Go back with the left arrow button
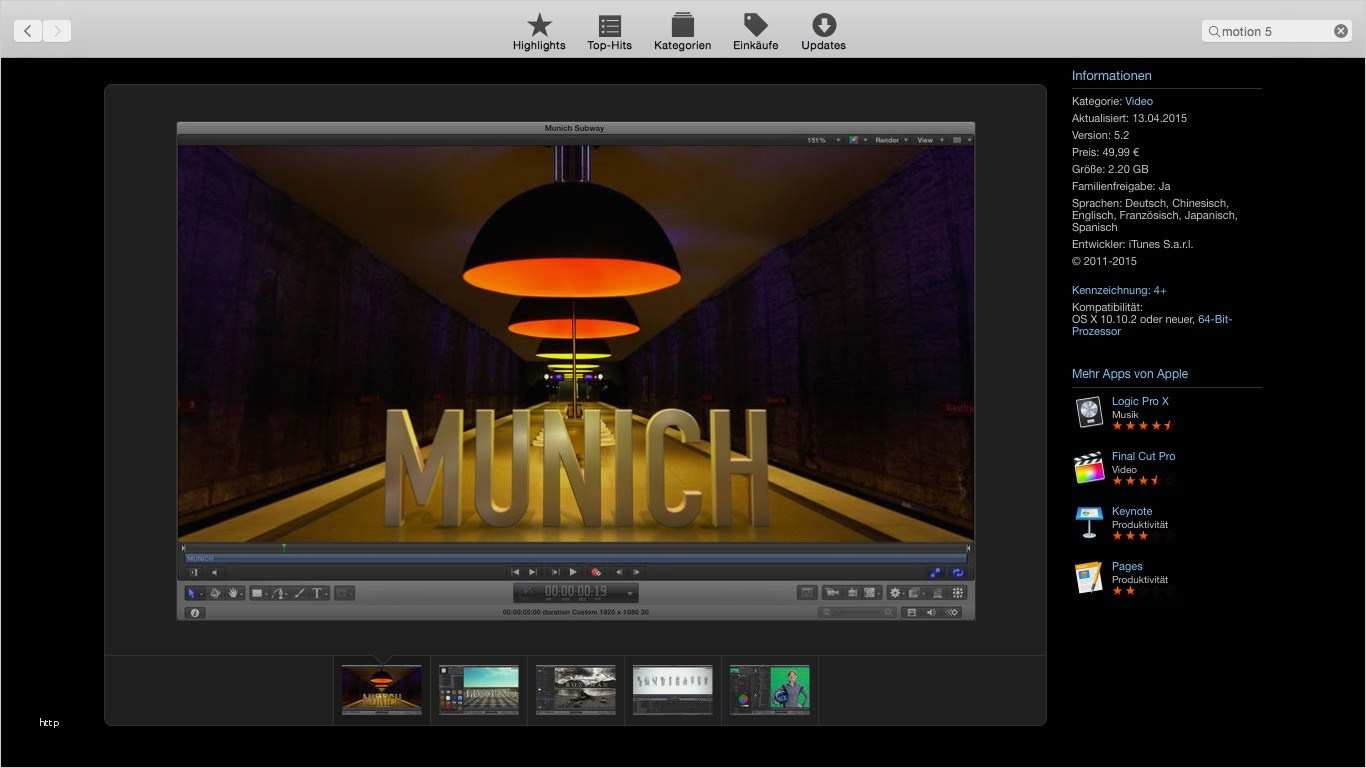The image size is (1366, 768). point(28,31)
